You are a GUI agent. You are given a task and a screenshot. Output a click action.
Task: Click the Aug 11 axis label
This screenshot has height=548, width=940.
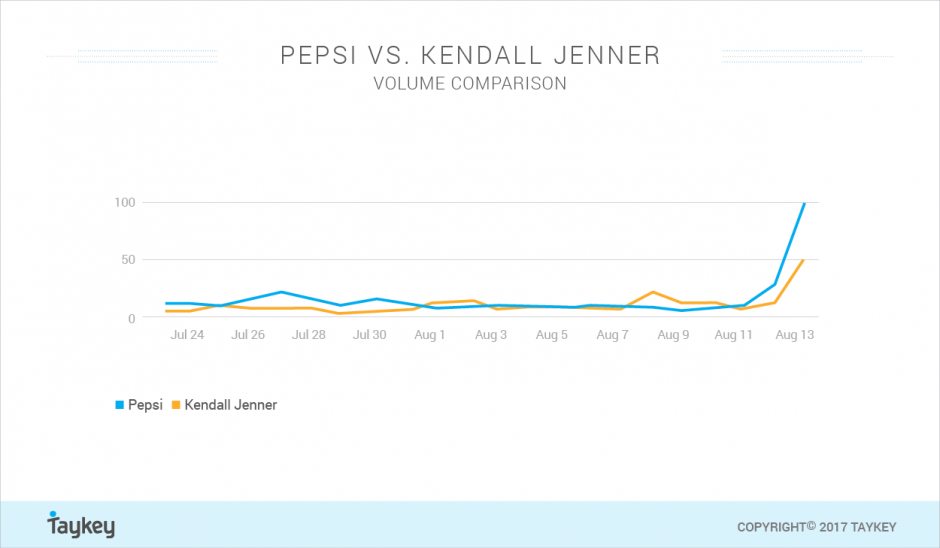(733, 335)
